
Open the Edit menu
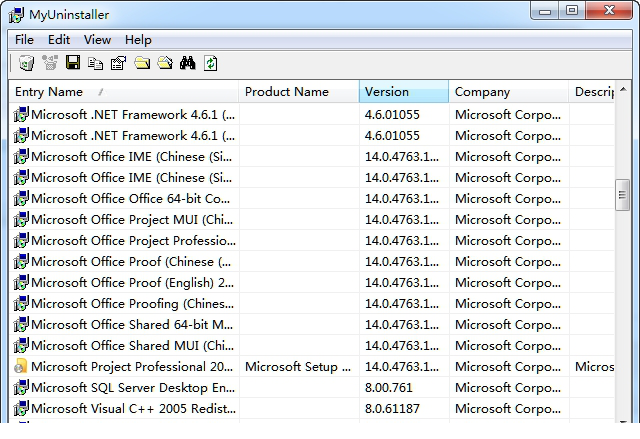pos(59,40)
